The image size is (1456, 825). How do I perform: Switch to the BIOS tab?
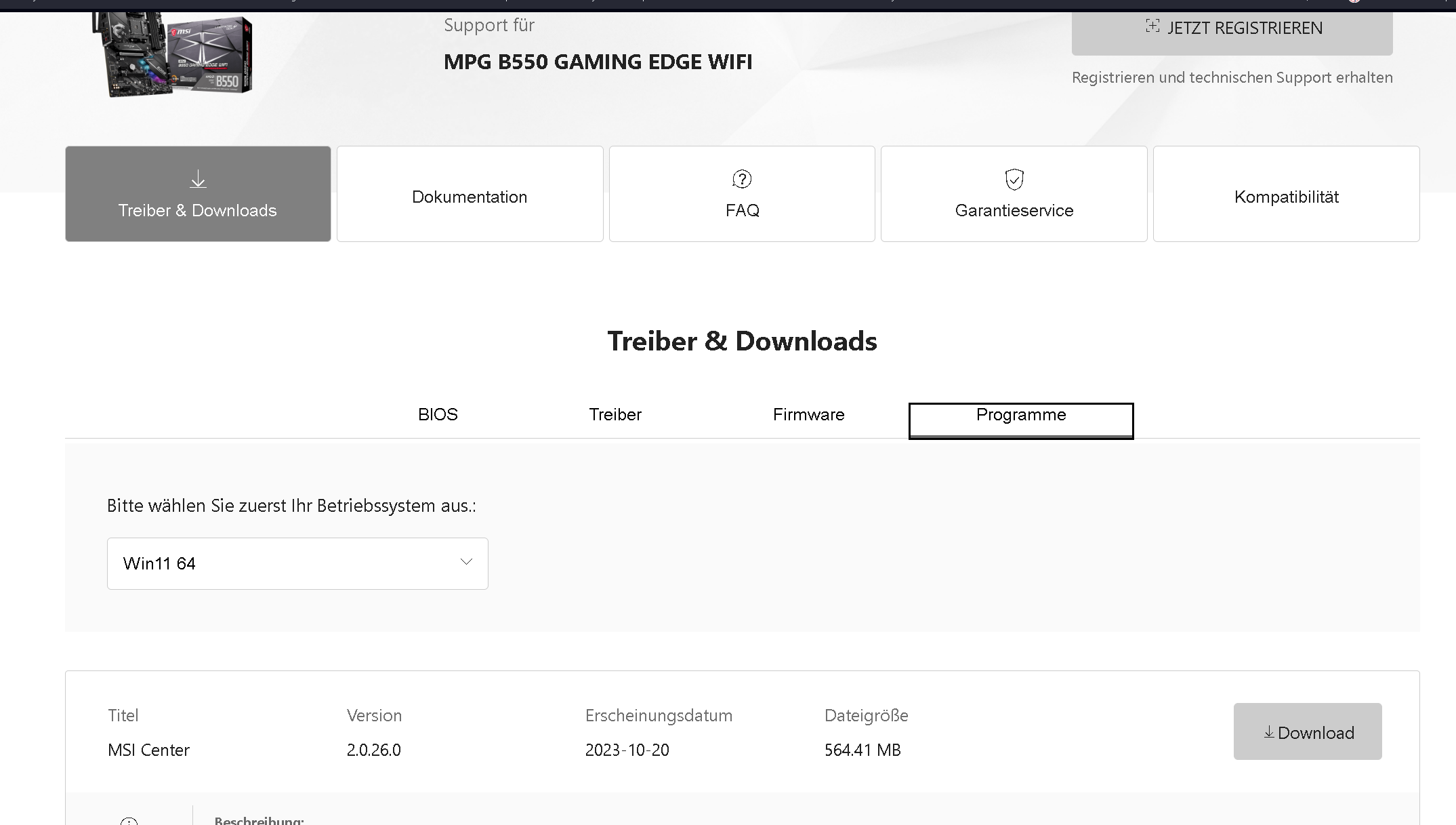coord(438,415)
